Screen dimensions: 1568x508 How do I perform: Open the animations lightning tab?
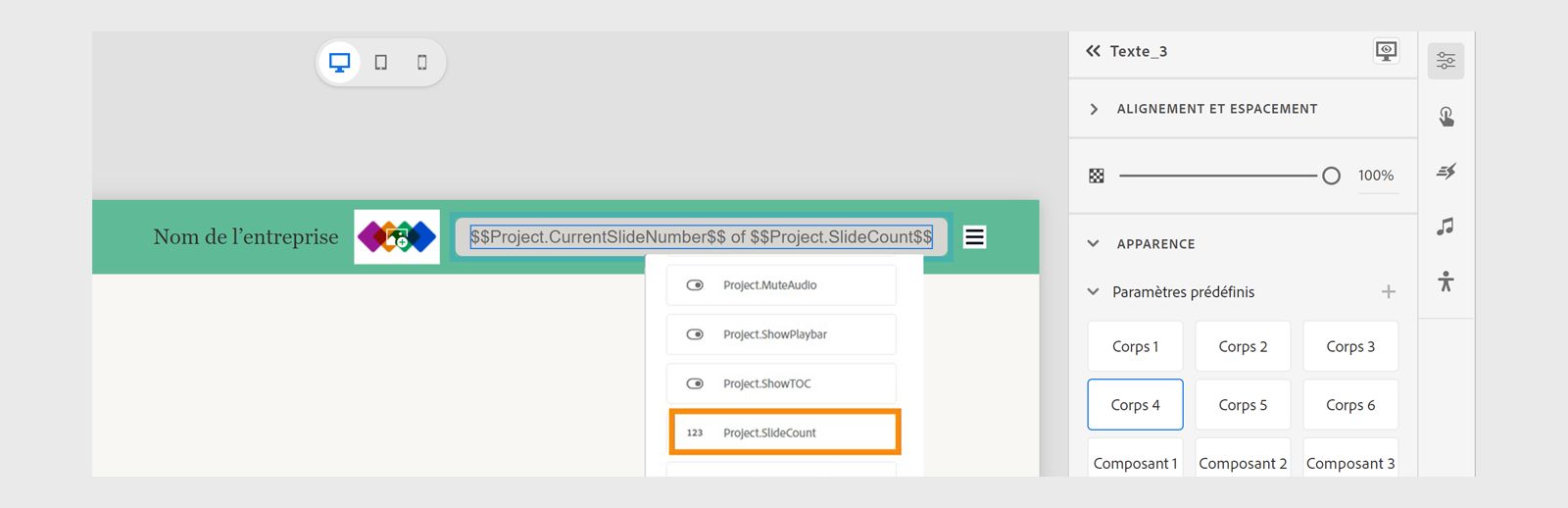tap(1445, 172)
